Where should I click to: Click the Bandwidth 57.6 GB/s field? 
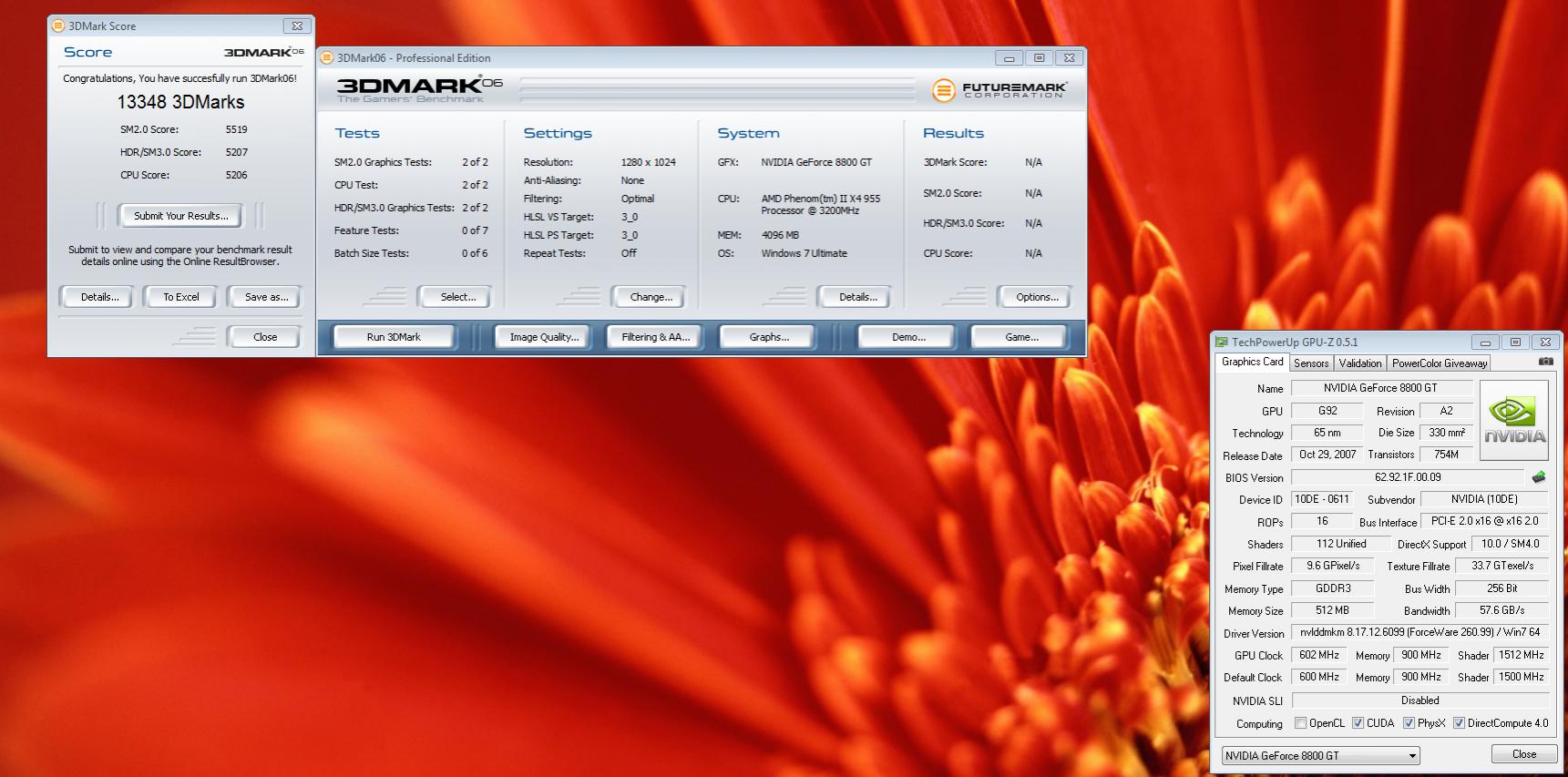1501,610
